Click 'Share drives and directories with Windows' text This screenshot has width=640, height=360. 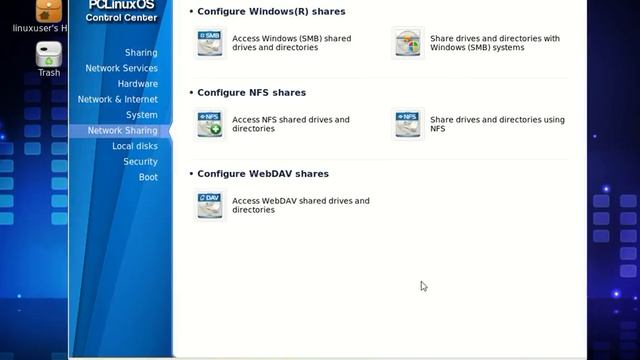pos(495,43)
